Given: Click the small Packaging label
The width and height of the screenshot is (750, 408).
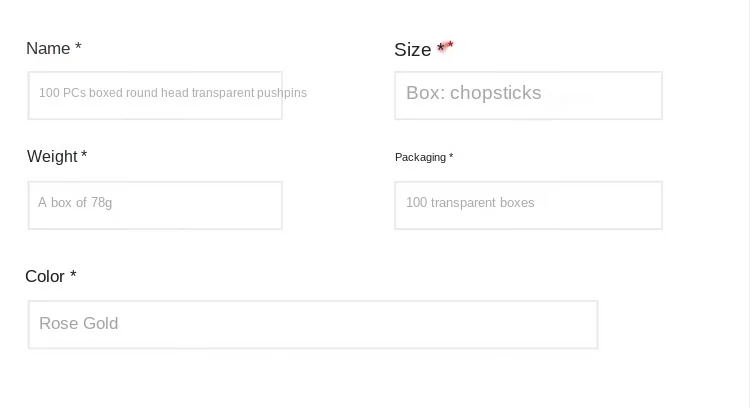Looking at the screenshot, I should coord(420,157).
